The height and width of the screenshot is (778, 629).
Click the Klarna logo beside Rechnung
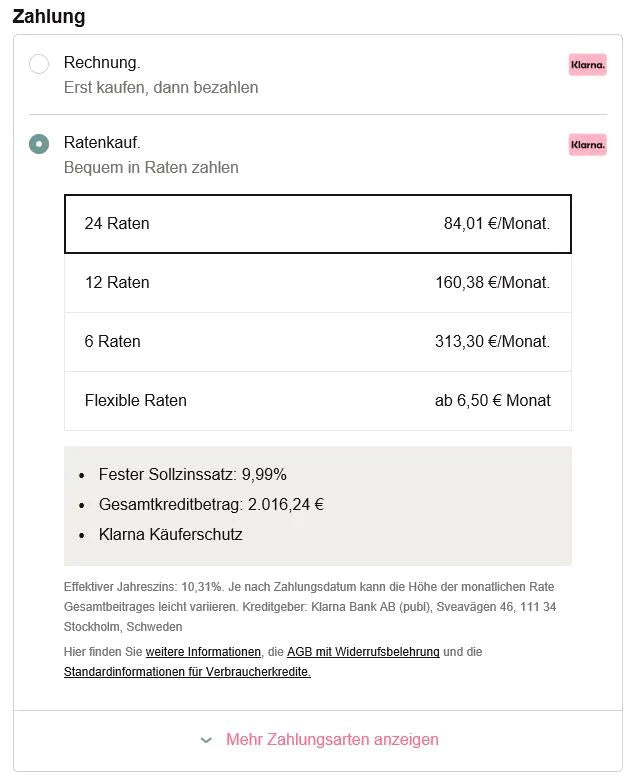tap(587, 65)
